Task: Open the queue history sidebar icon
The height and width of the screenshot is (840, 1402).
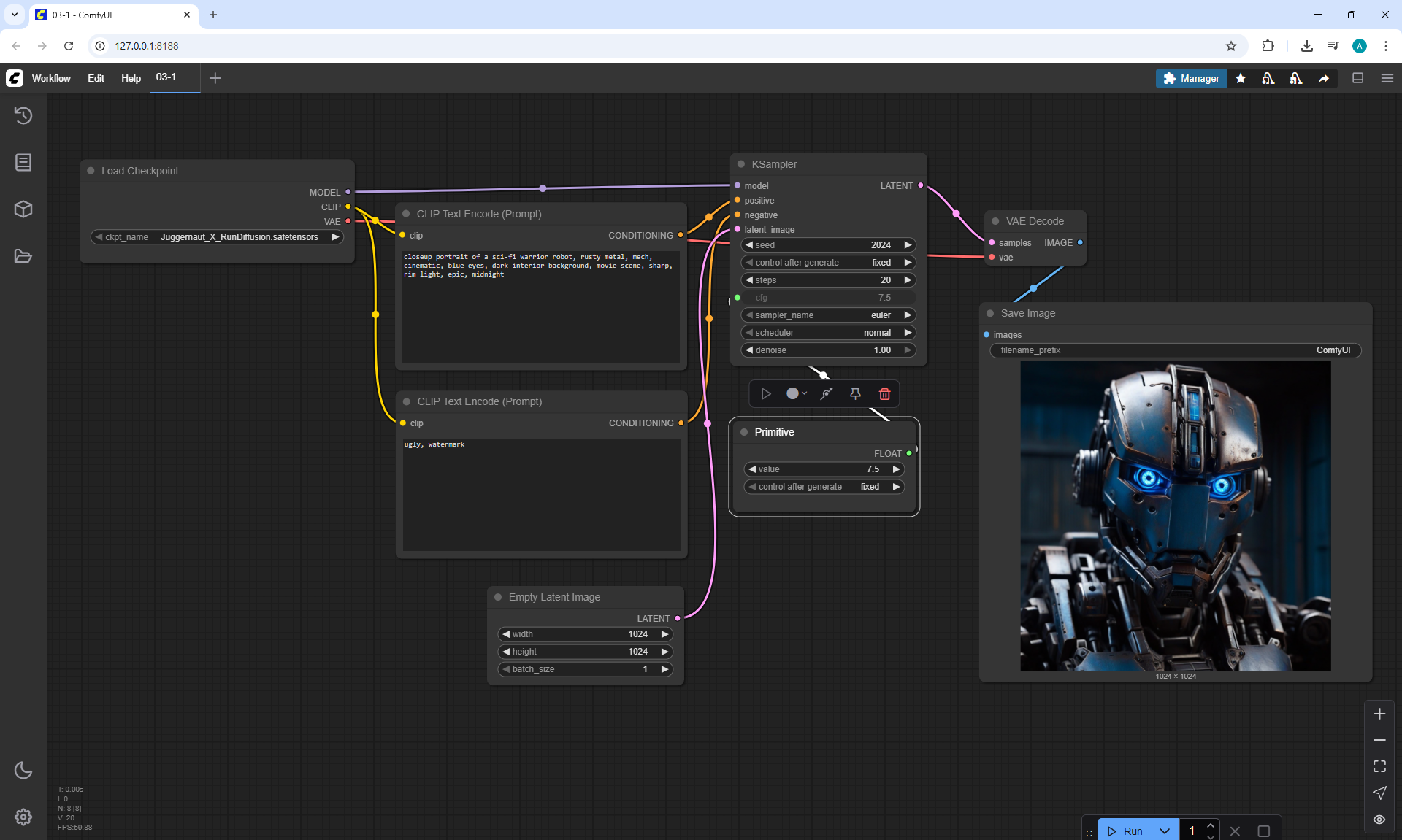Action: pos(23,115)
